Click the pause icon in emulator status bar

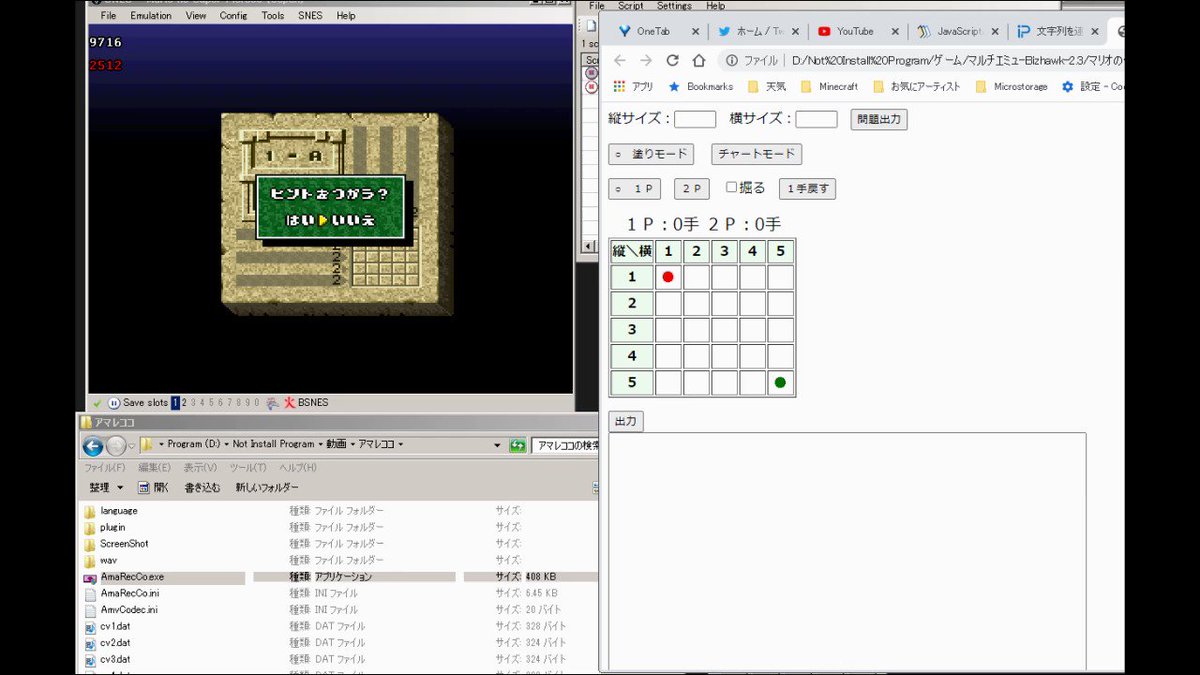coord(114,403)
